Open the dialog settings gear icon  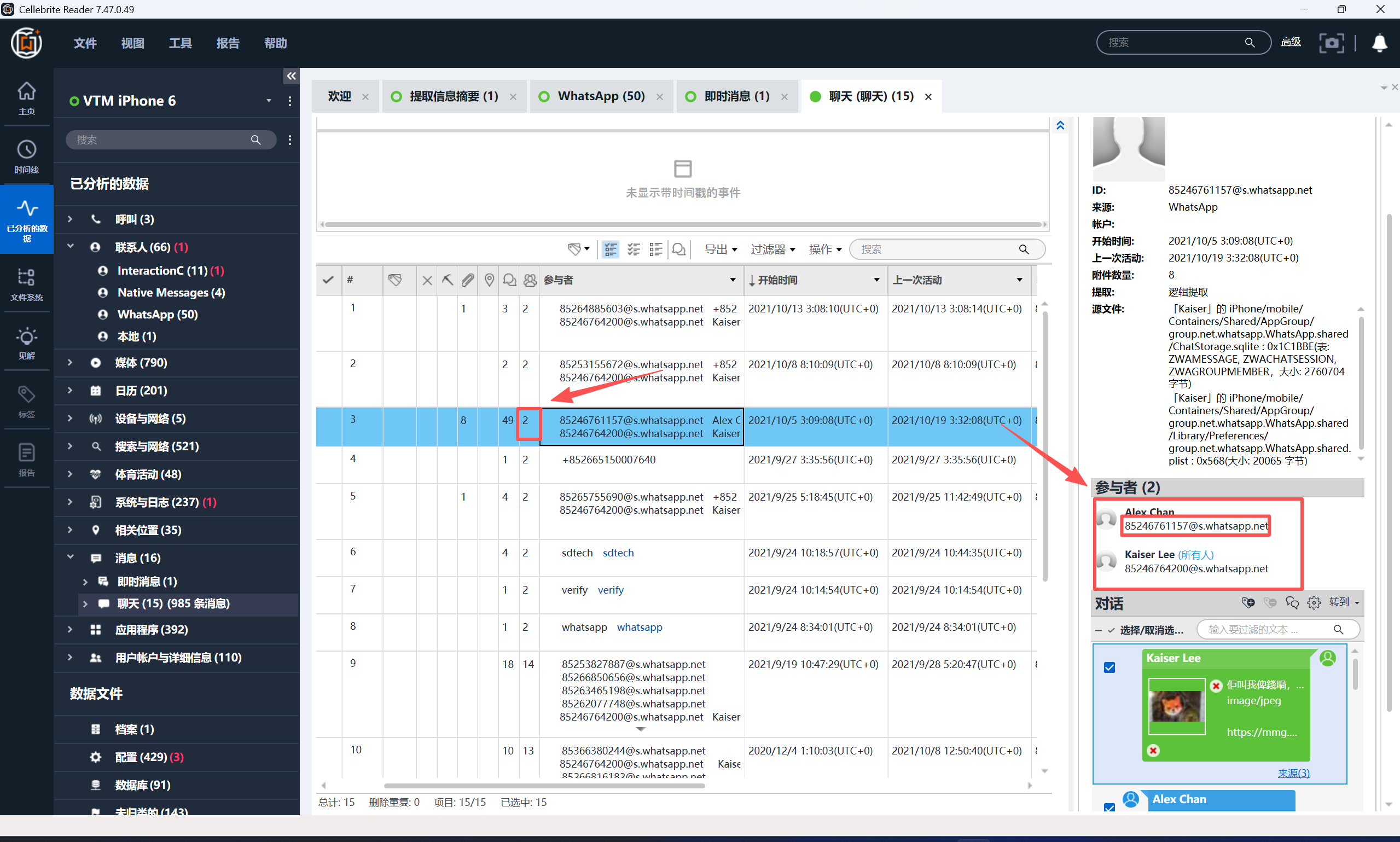click(1314, 602)
